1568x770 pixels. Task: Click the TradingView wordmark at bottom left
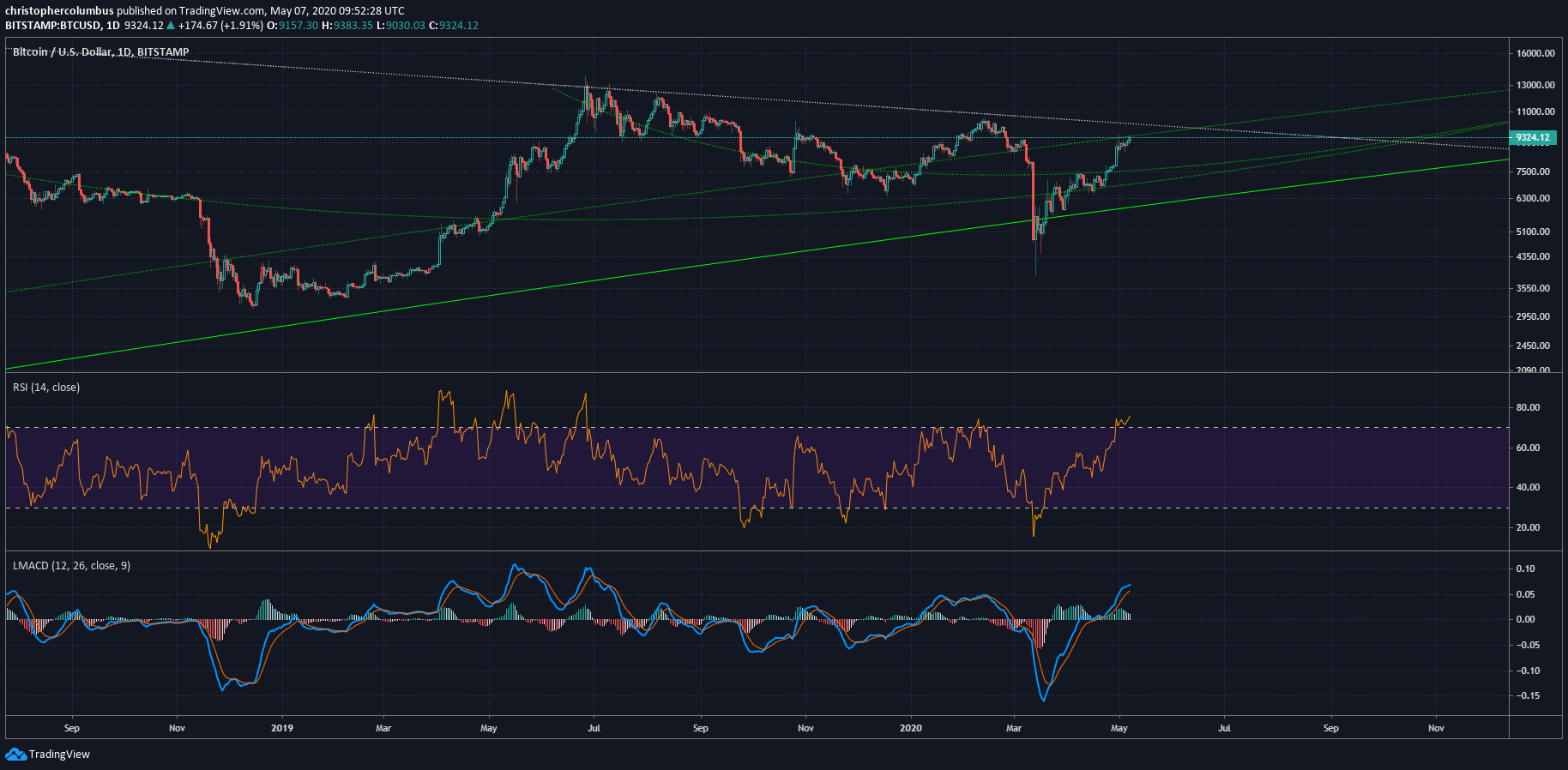click(x=59, y=755)
